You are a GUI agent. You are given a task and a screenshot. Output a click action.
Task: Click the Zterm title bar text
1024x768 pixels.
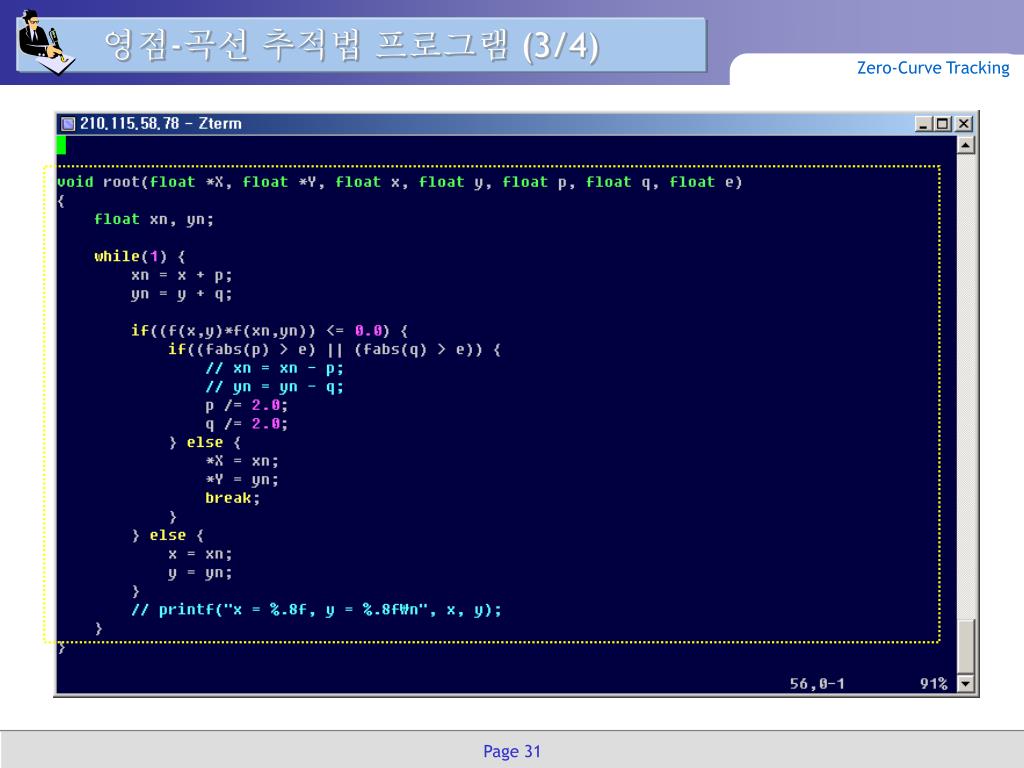click(x=160, y=124)
